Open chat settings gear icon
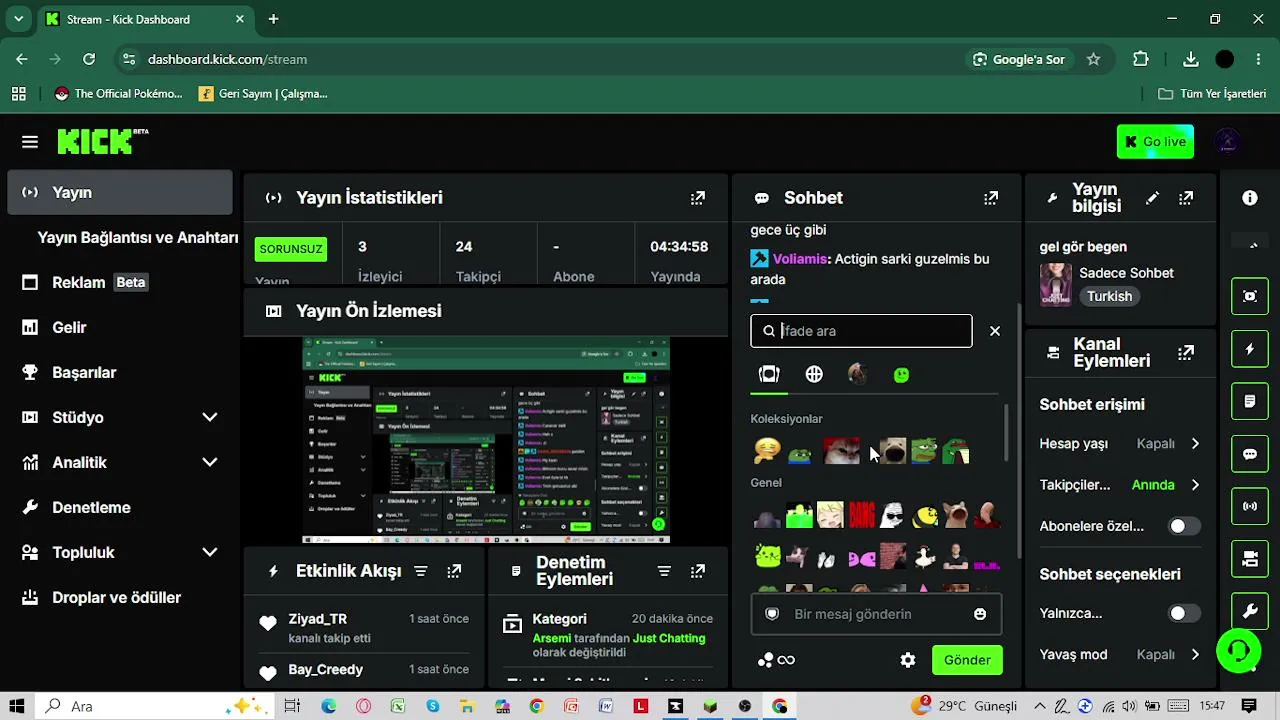The image size is (1280, 720). (x=908, y=660)
